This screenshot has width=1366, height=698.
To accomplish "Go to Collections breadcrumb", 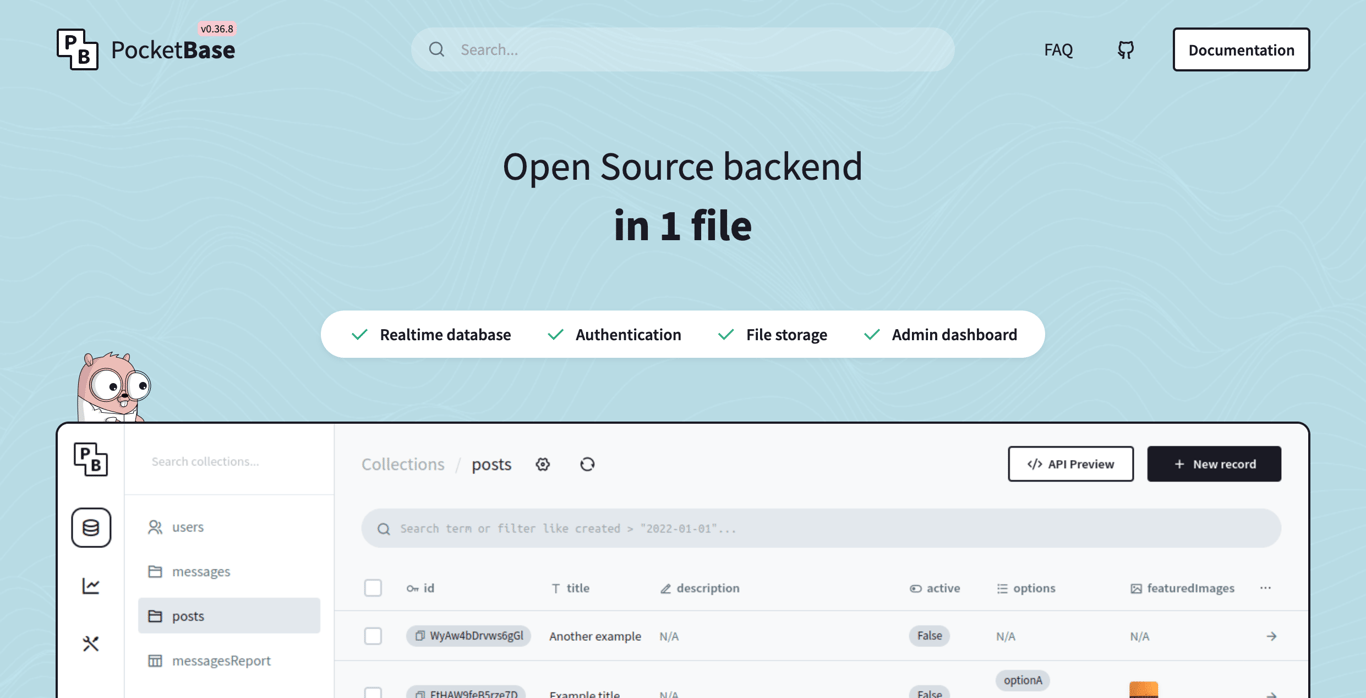I will tap(403, 464).
